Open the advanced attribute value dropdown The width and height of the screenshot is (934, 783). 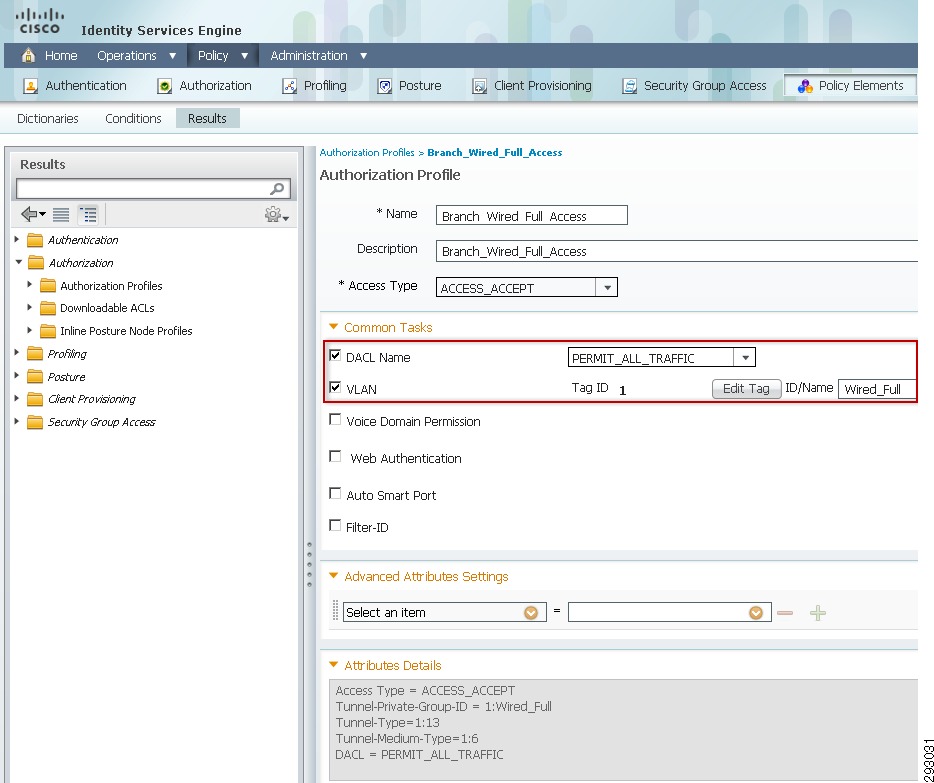[x=756, y=613]
